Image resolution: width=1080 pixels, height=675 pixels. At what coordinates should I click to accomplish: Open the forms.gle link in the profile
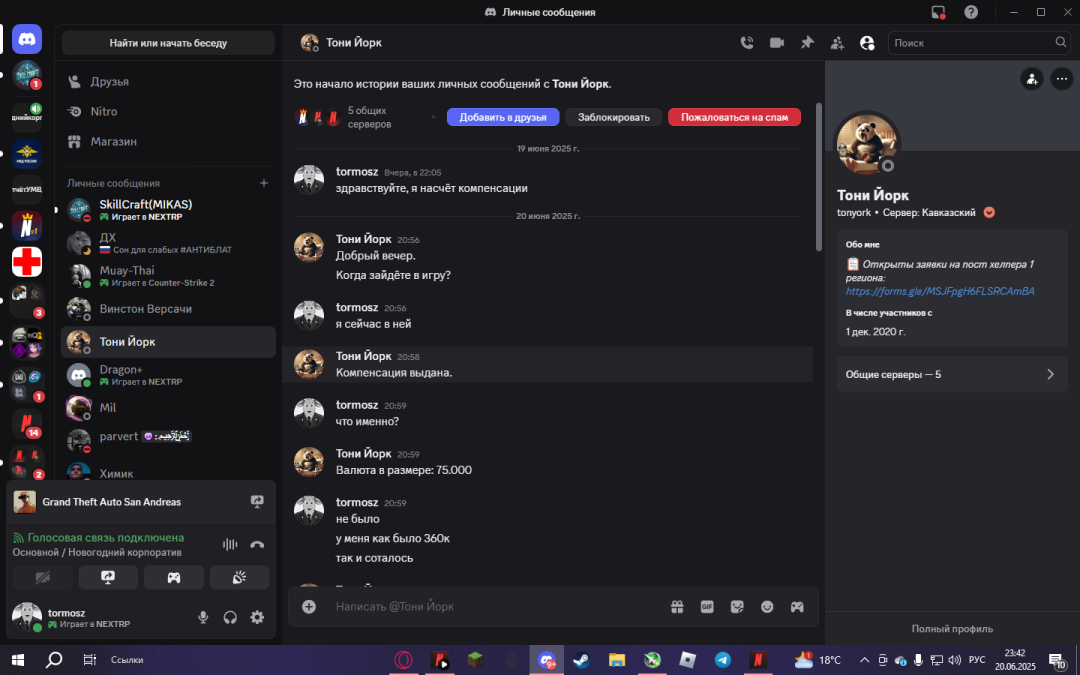tap(940, 291)
